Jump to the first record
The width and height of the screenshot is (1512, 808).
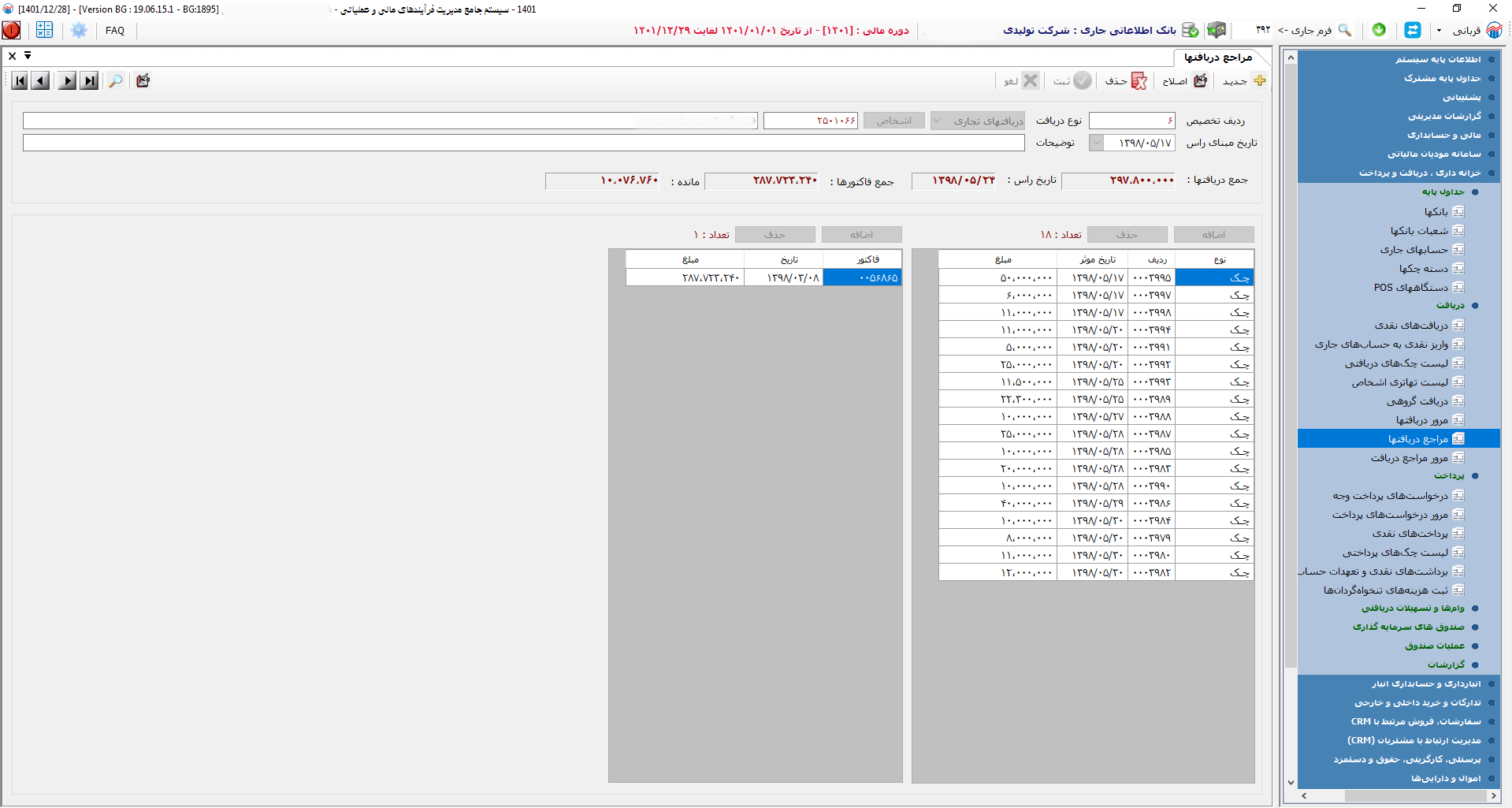(20, 80)
